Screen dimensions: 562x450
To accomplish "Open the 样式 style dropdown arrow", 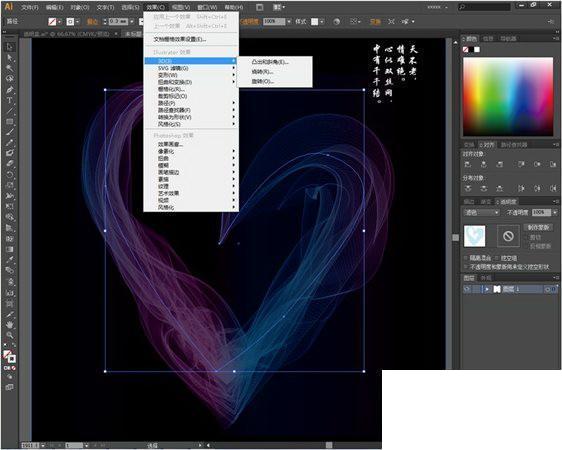I will [x=322, y=22].
